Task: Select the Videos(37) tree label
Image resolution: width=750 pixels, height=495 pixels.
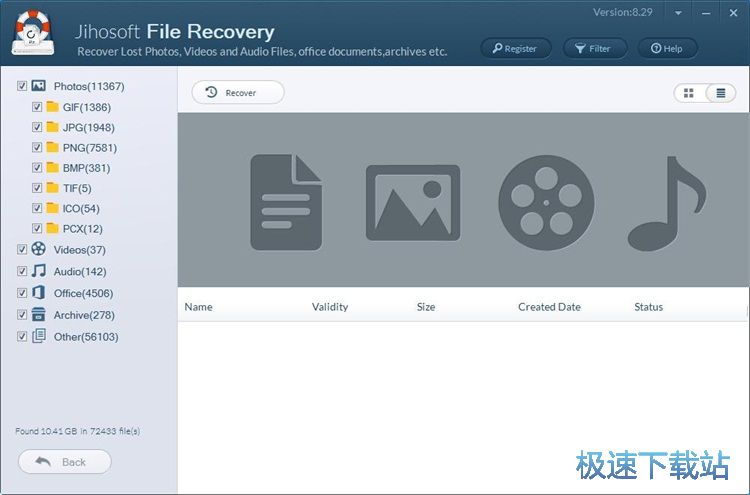Action: tap(79, 250)
